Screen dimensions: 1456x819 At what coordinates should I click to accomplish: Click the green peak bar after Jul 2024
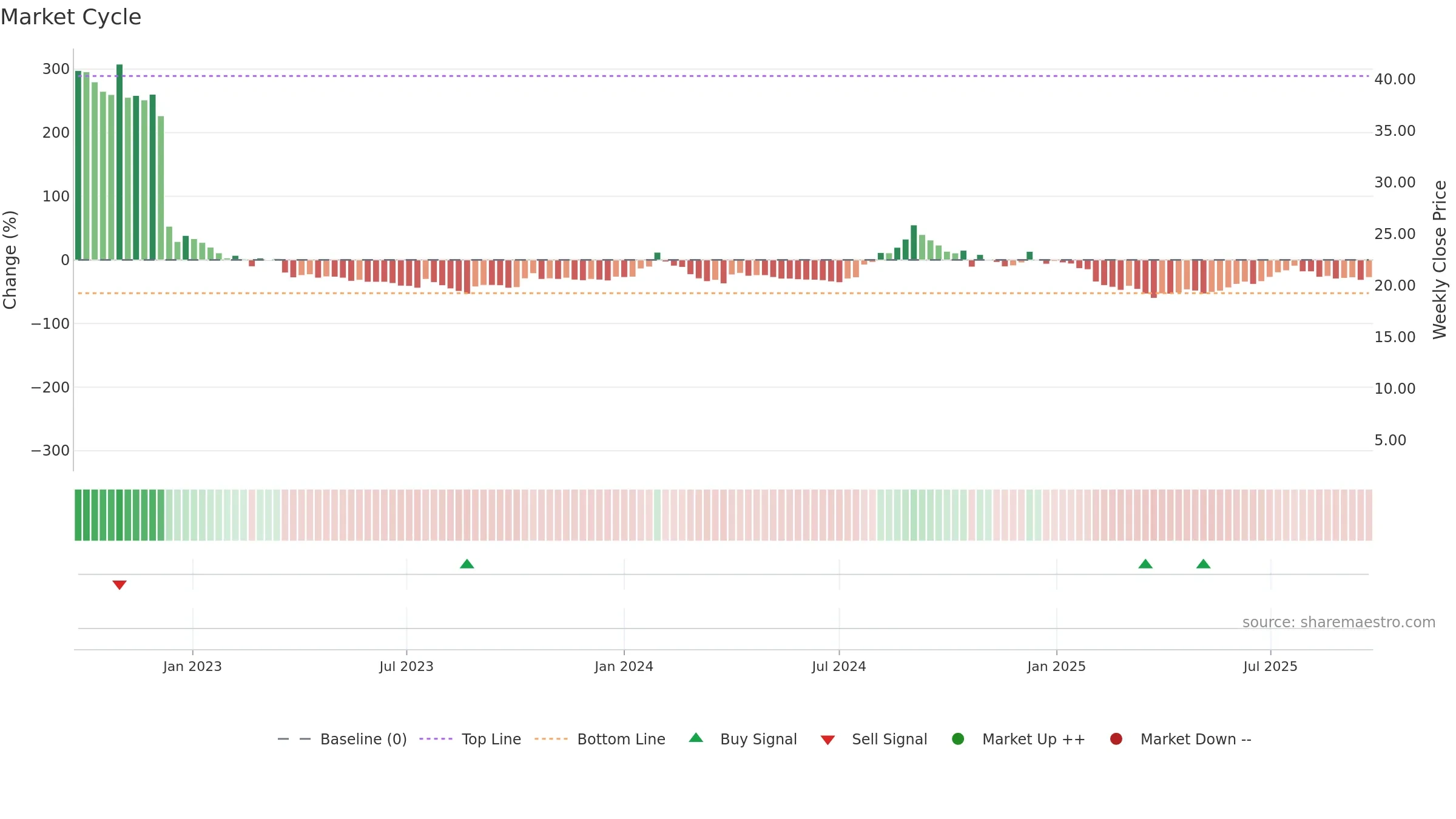pyautogui.click(x=914, y=243)
